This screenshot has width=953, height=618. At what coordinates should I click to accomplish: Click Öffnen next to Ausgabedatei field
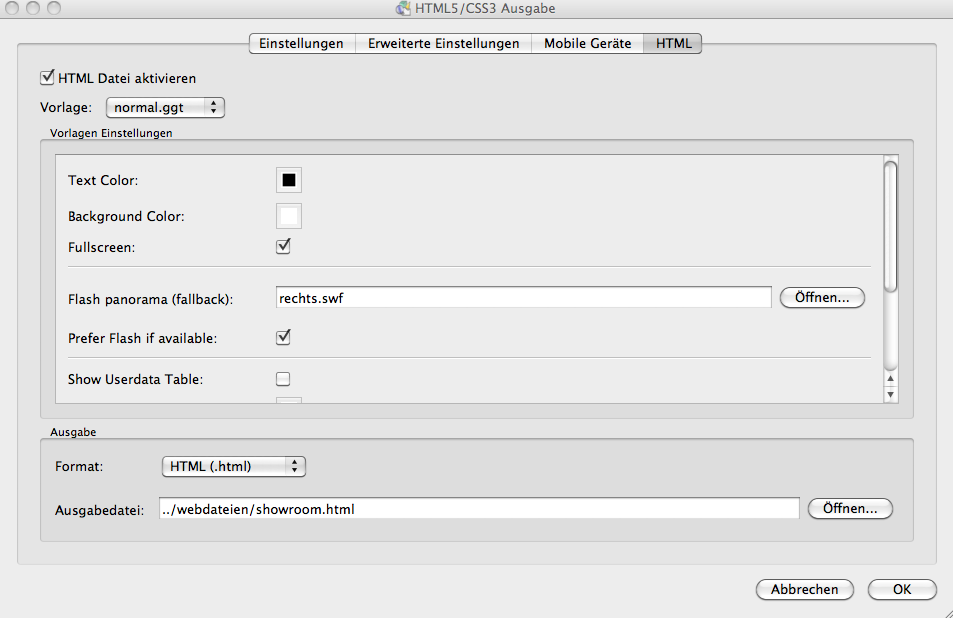click(850, 509)
